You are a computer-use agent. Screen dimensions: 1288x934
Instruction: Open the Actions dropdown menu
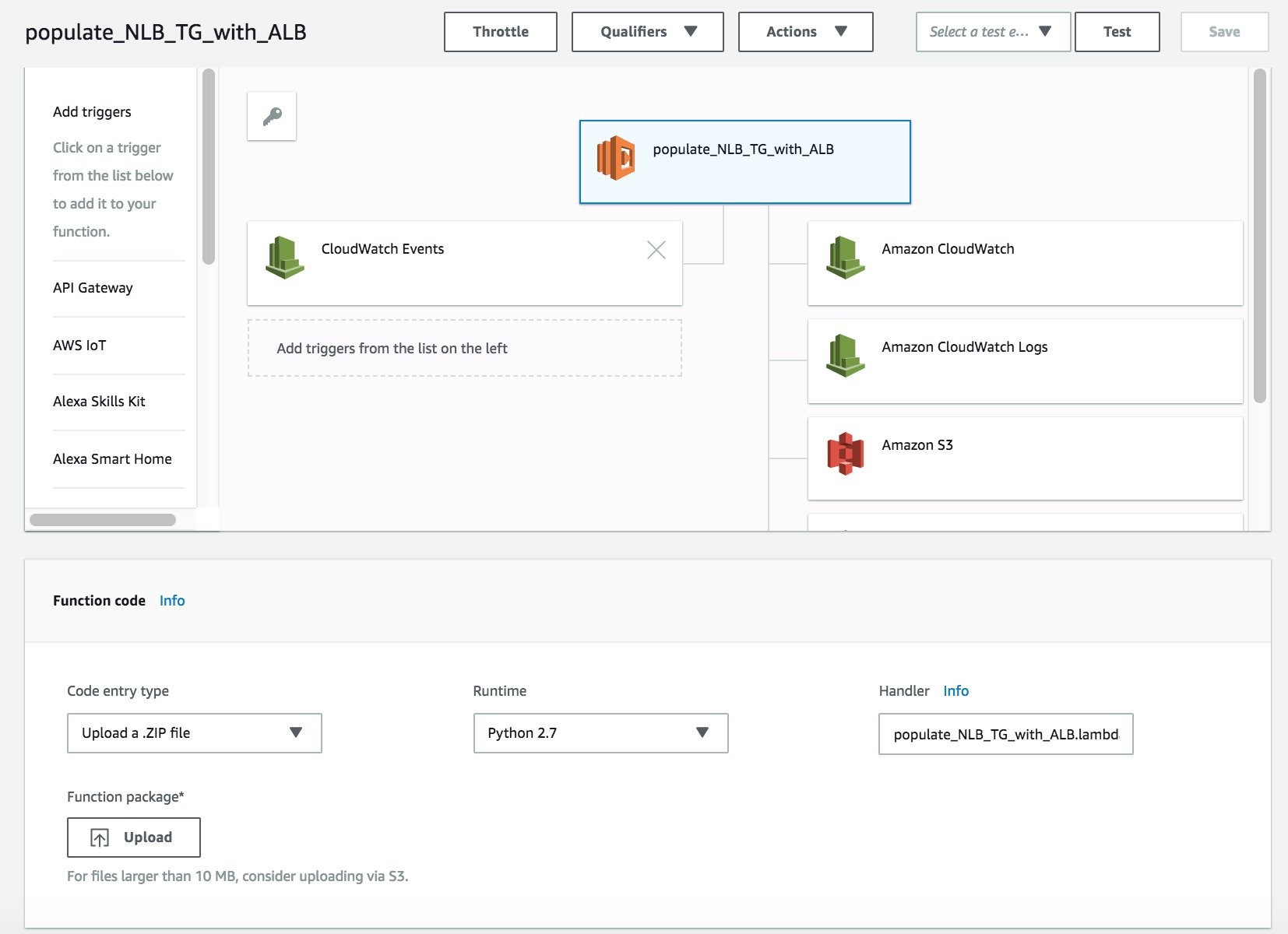806,32
